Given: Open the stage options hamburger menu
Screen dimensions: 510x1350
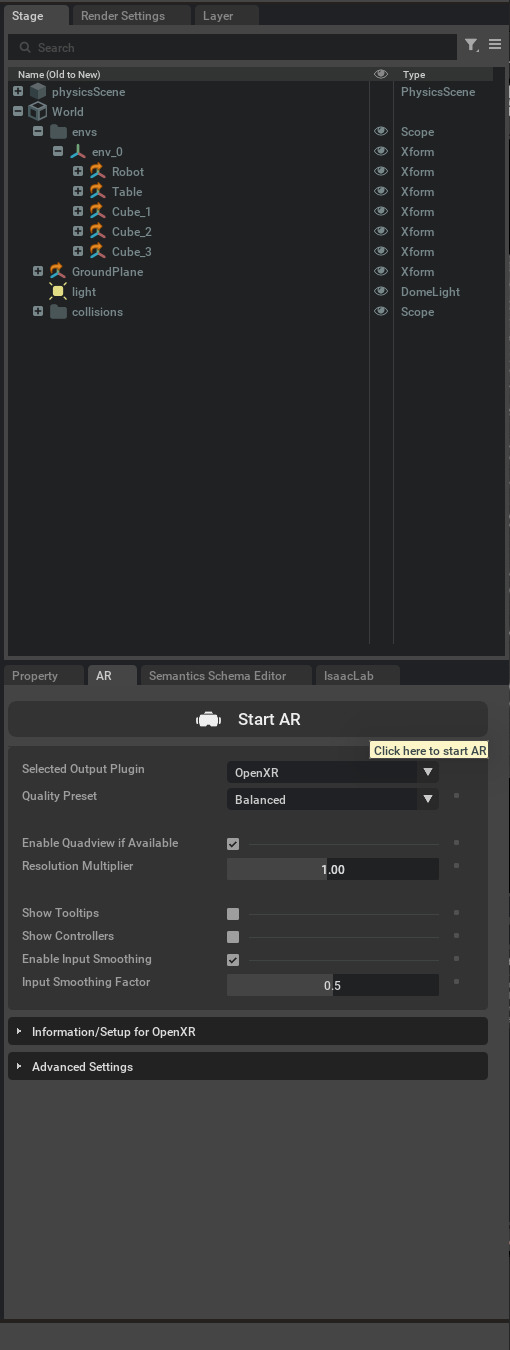Looking at the screenshot, I should point(495,45).
